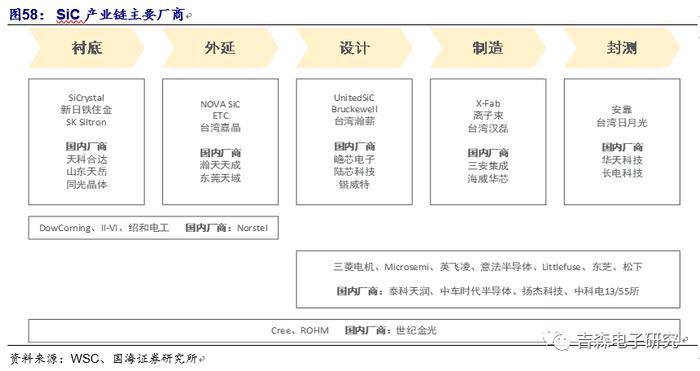Select the 制造 stage arrow
Image resolution: width=700 pixels, height=371 pixels.
[488, 48]
